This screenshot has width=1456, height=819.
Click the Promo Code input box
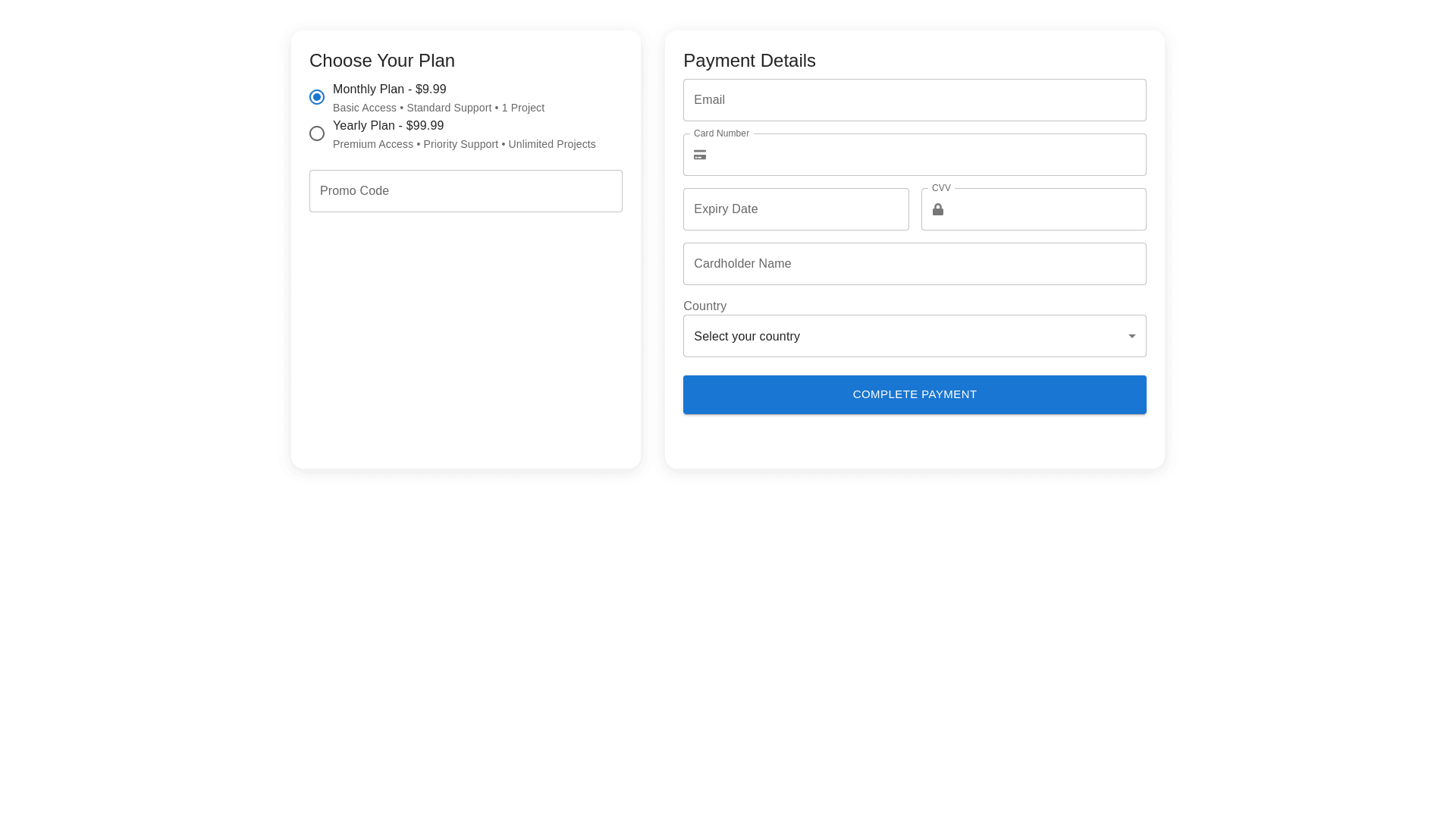(465, 191)
